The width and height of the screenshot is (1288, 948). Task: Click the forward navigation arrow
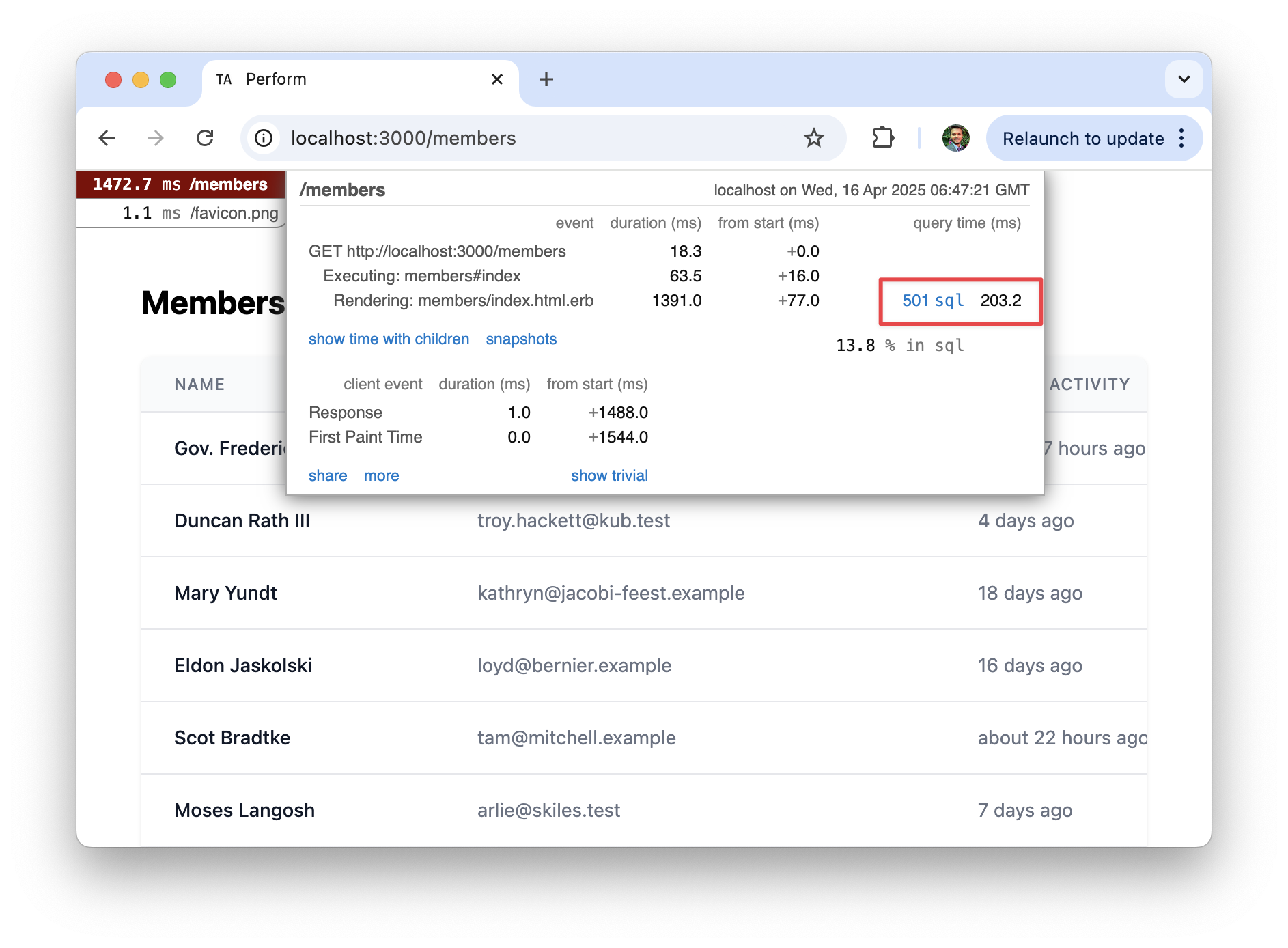(x=156, y=138)
